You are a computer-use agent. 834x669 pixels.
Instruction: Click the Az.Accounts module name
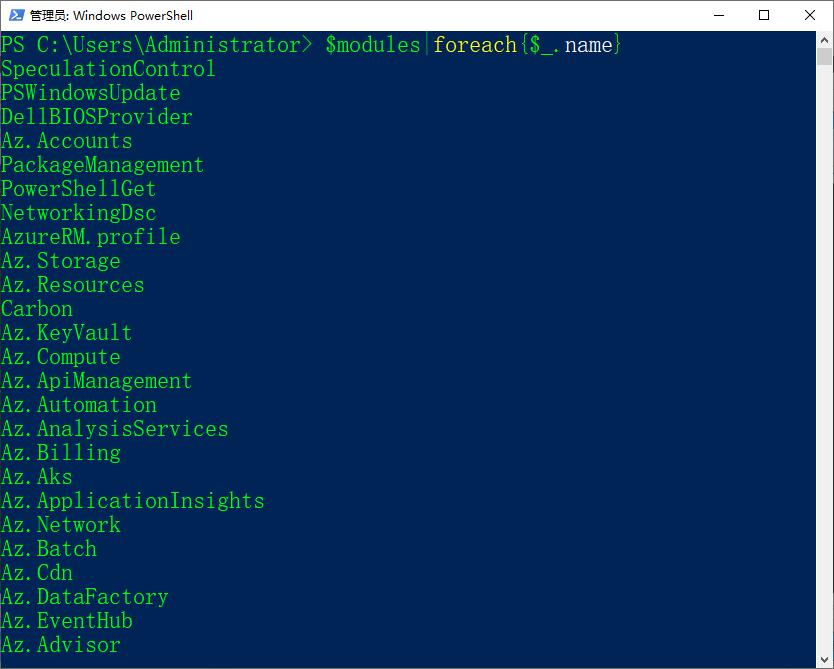(x=66, y=140)
